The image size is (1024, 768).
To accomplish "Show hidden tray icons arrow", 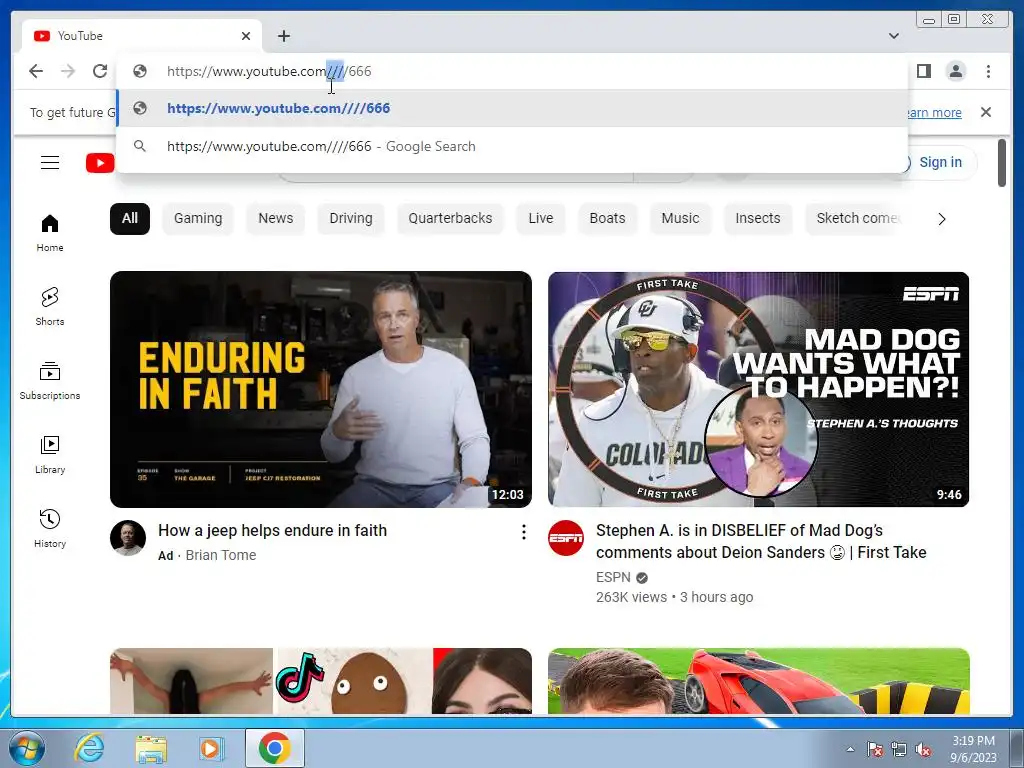I will tap(850, 749).
